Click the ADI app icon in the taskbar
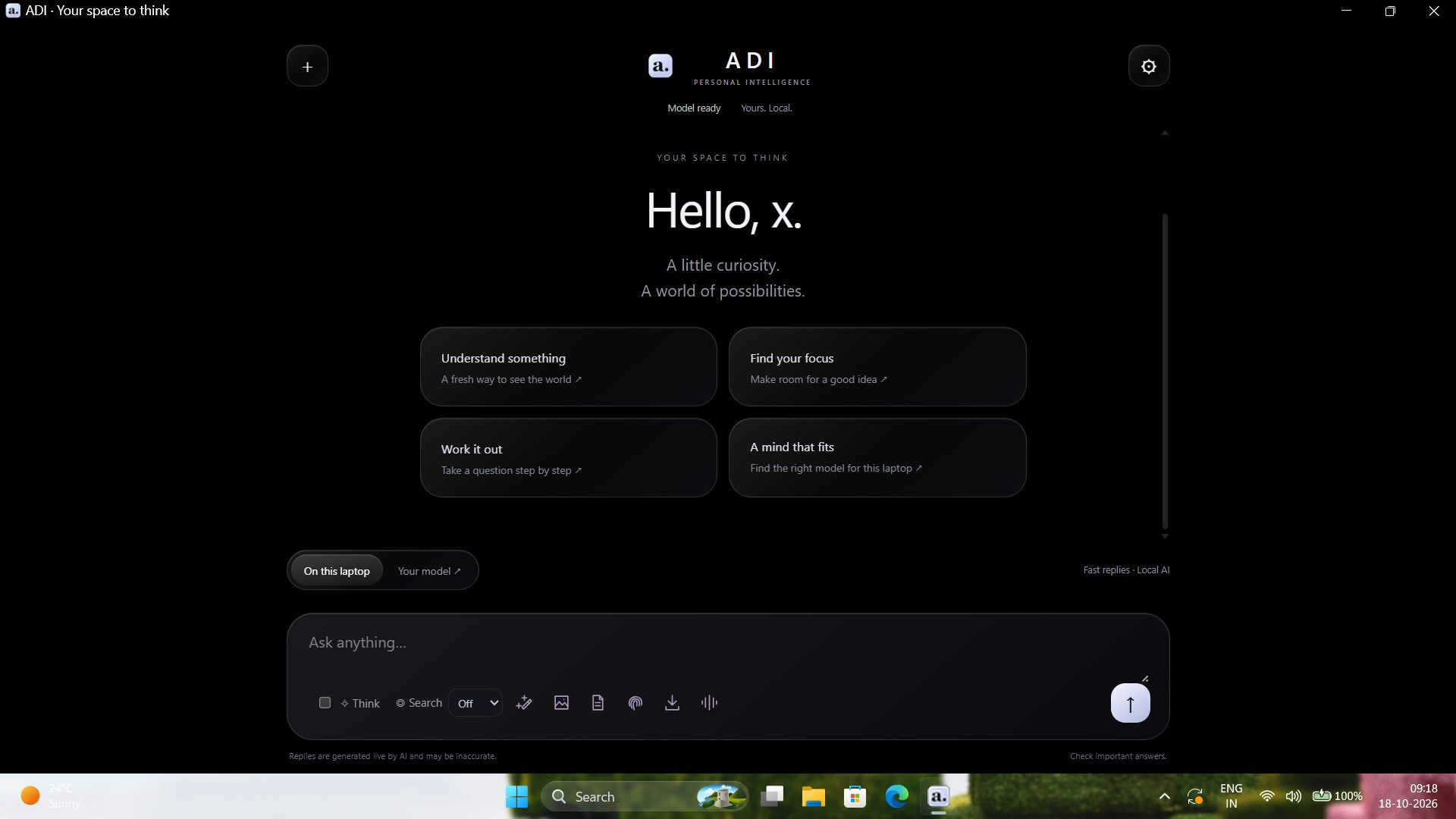The height and width of the screenshot is (819, 1456). pyautogui.click(x=939, y=796)
